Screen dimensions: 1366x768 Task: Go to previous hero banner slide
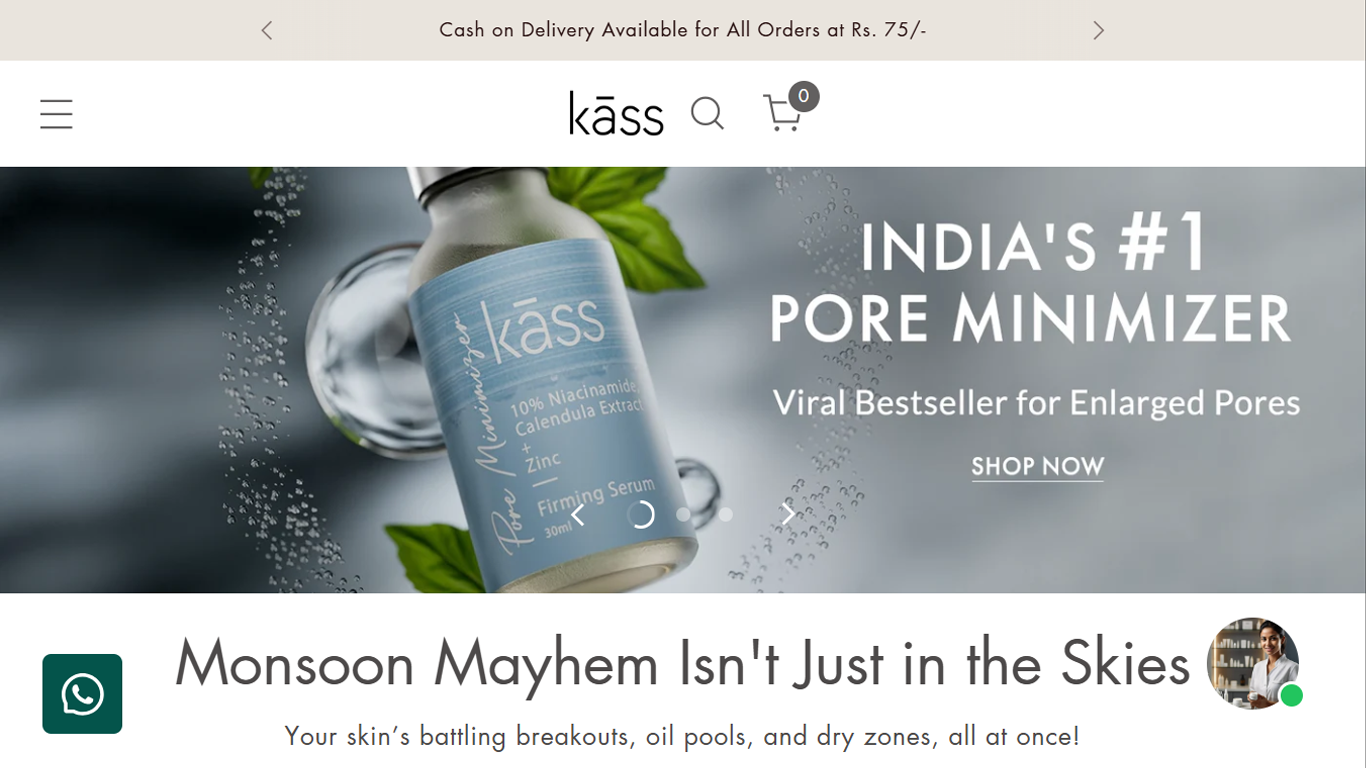coord(577,514)
